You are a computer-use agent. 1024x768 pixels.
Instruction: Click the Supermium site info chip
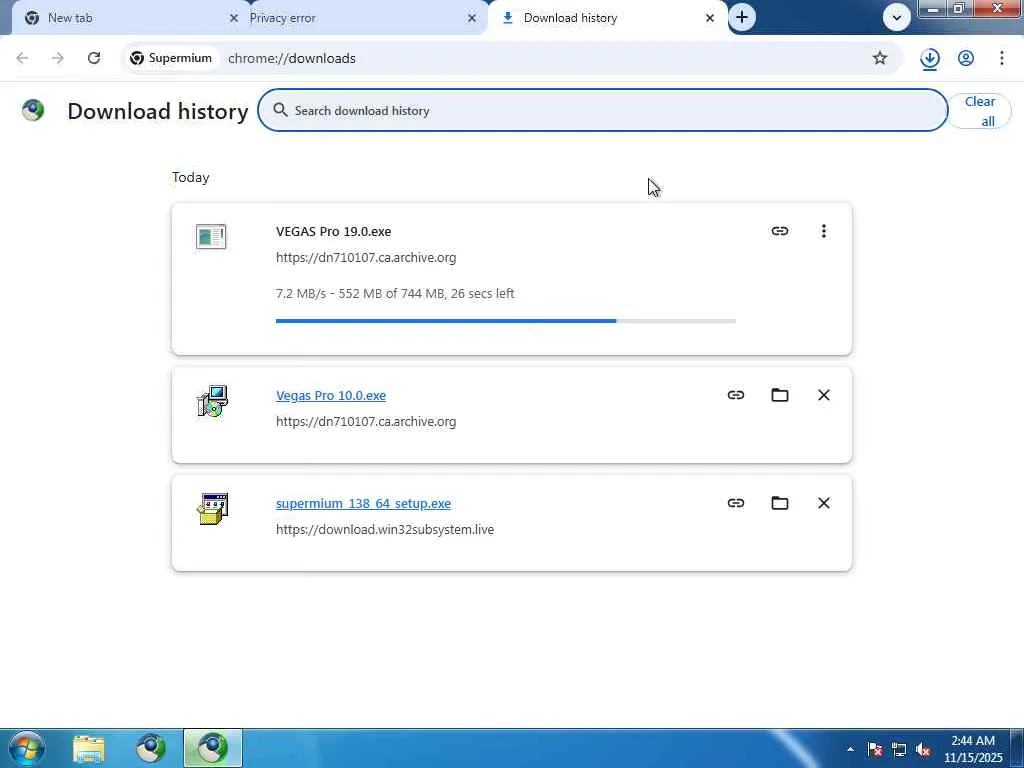[171, 58]
